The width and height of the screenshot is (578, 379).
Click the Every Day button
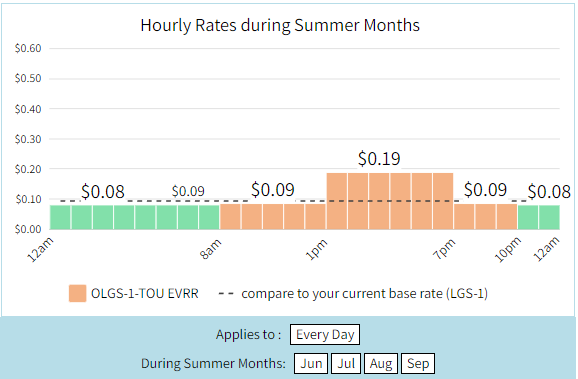[x=325, y=334]
